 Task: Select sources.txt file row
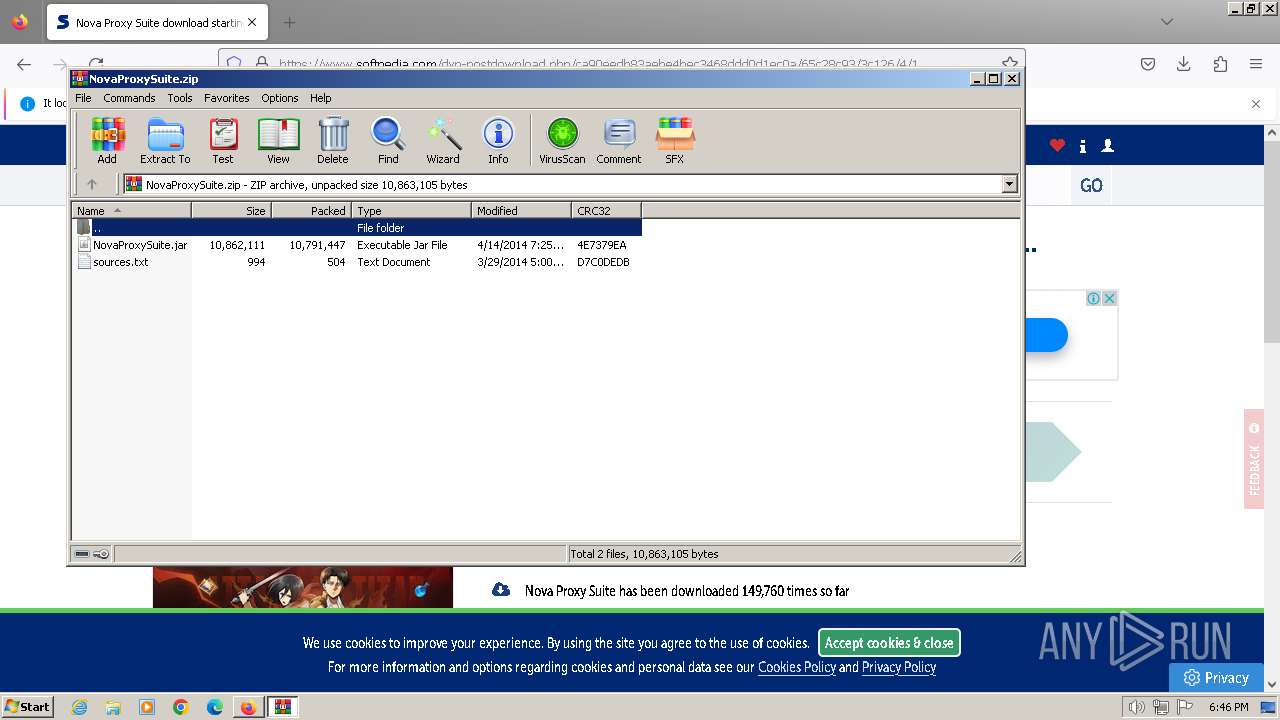(357, 262)
